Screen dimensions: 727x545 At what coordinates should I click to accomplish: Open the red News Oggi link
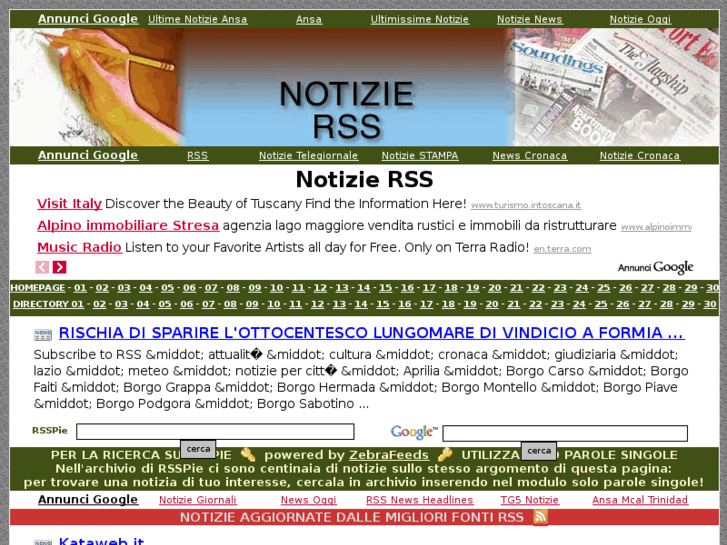309,500
